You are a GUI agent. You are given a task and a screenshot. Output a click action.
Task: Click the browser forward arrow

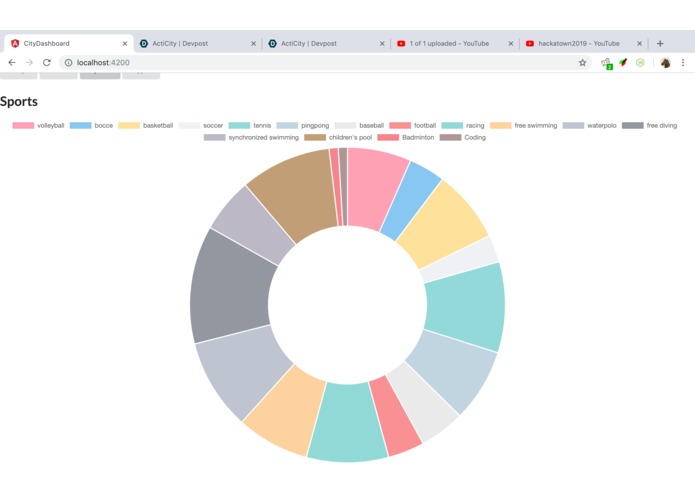pyautogui.click(x=29, y=62)
